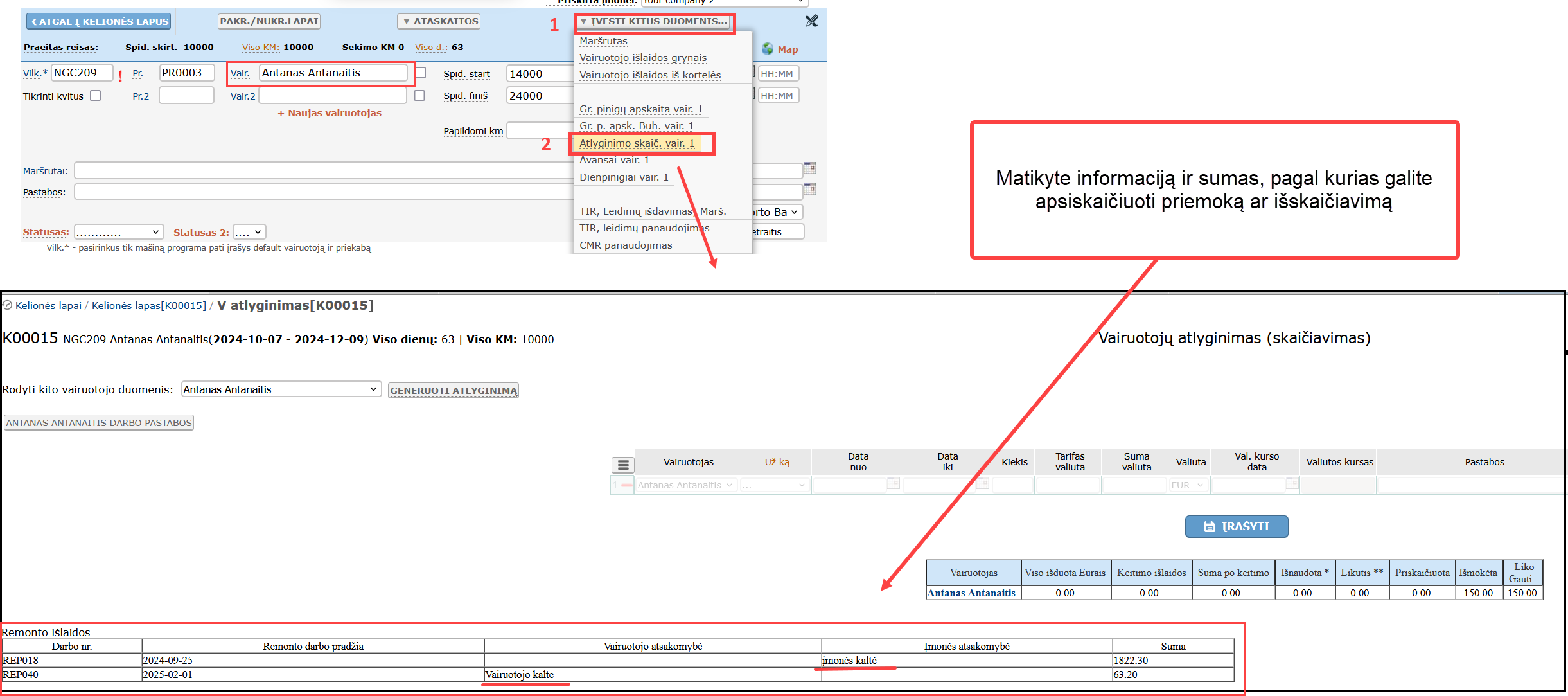Click the PAKR./NUKR.LAPAI button
1568x696 pixels.
pyautogui.click(x=269, y=21)
